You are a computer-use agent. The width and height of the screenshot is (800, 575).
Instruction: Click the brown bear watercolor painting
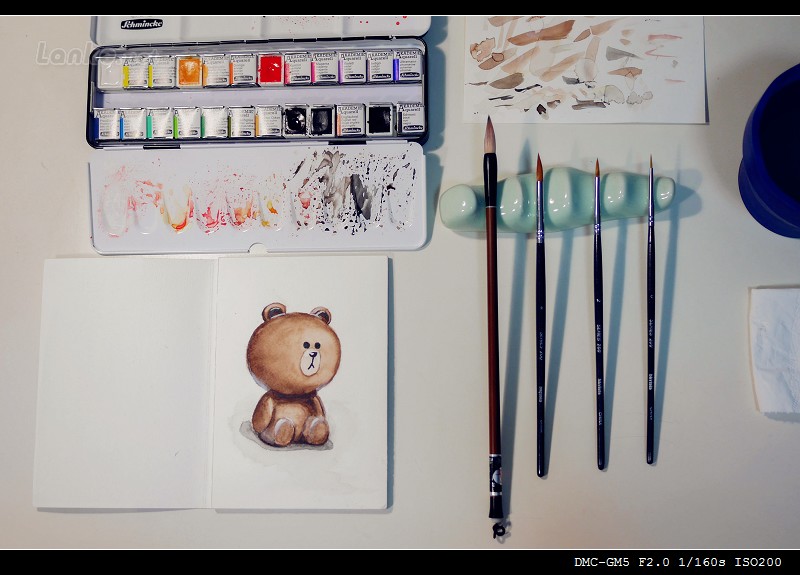(x=291, y=376)
